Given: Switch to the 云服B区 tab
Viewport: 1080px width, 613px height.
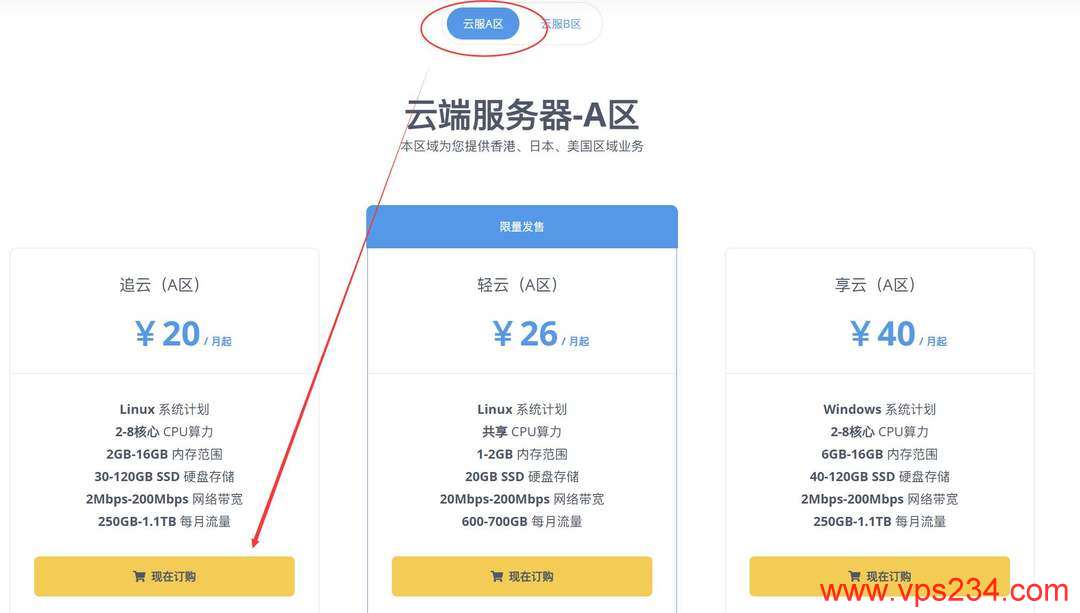Looking at the screenshot, I should [561, 23].
